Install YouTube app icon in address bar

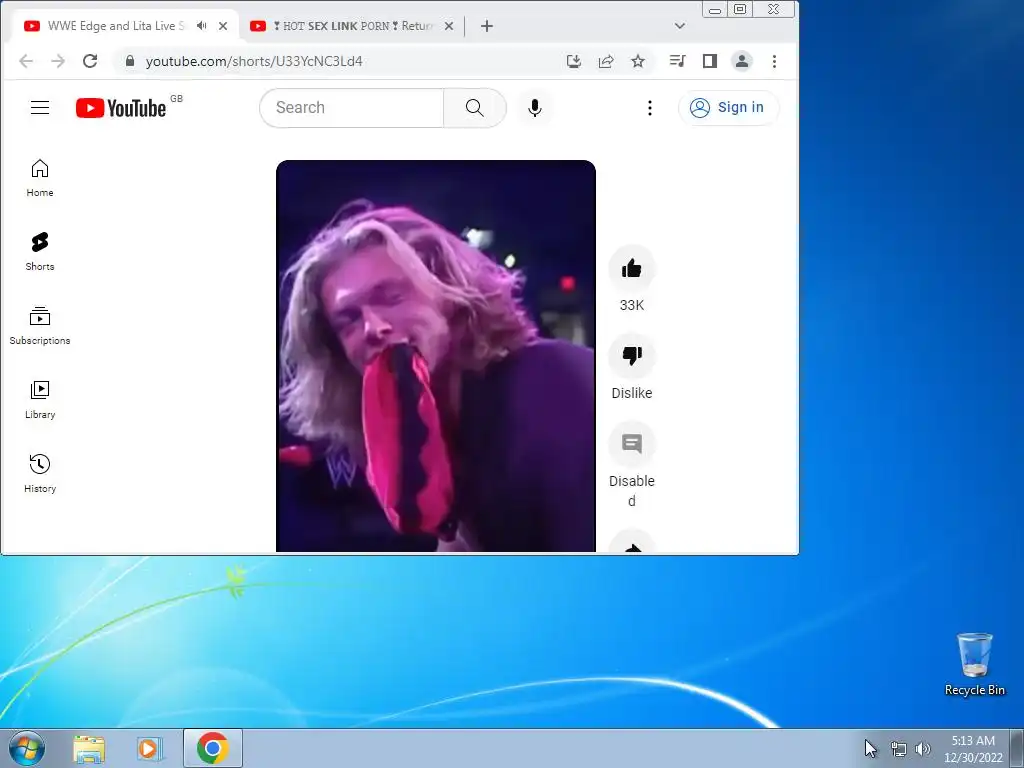coord(574,61)
